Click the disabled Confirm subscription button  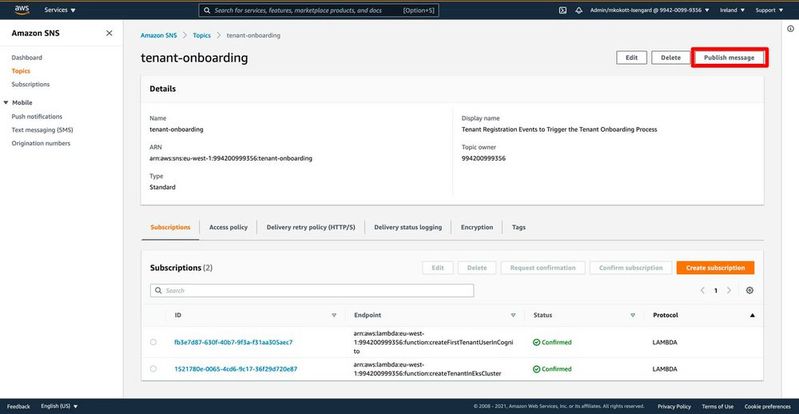tap(631, 268)
